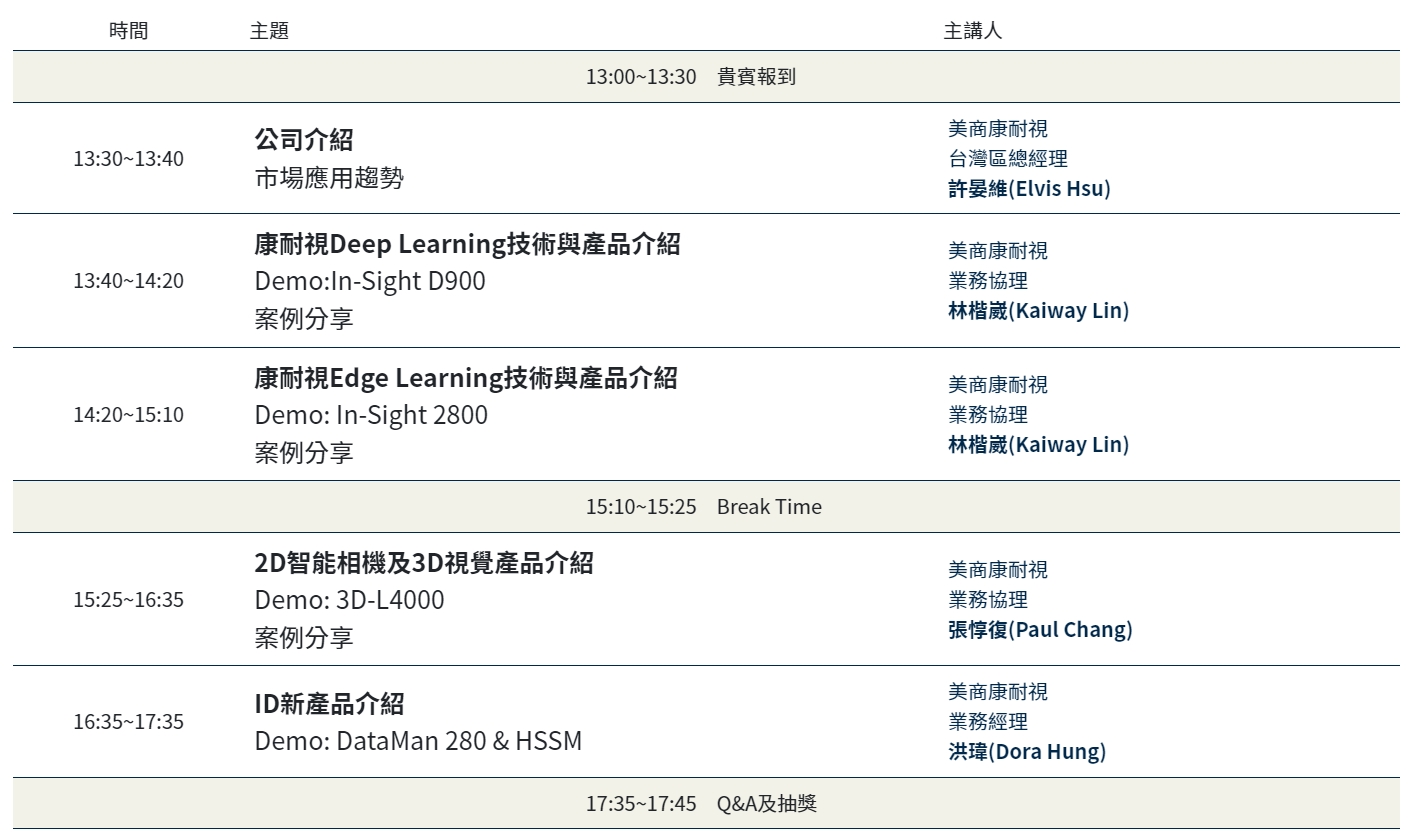The image size is (1408, 838).
Task: Click the 14:20~15:10 time cell
Action: pos(128,414)
